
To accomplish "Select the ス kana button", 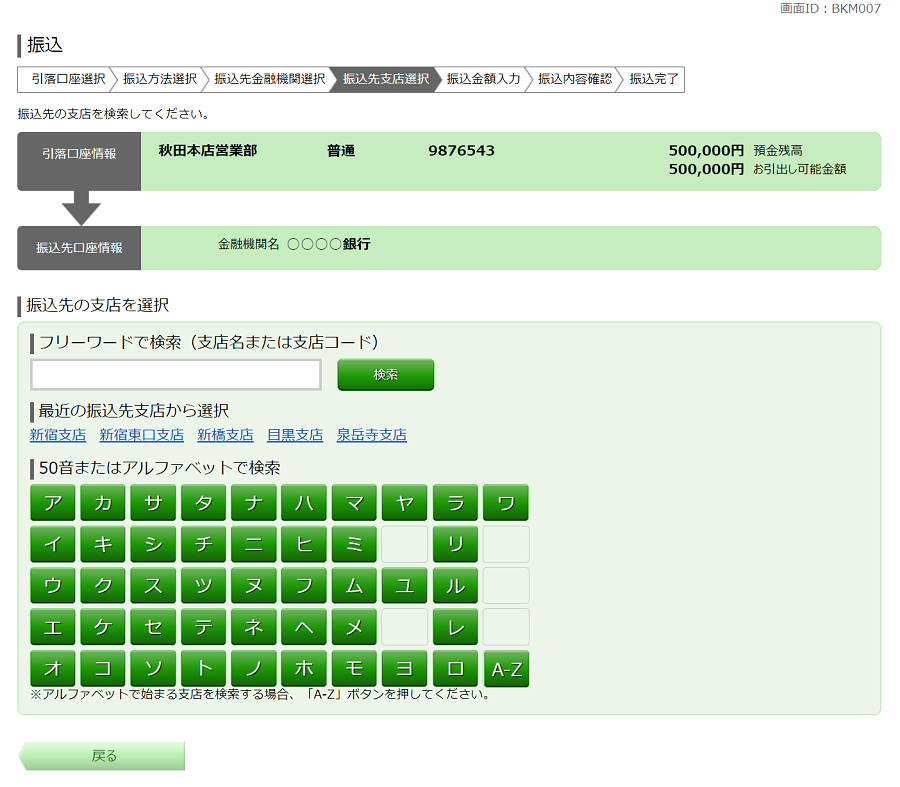I will (153, 586).
